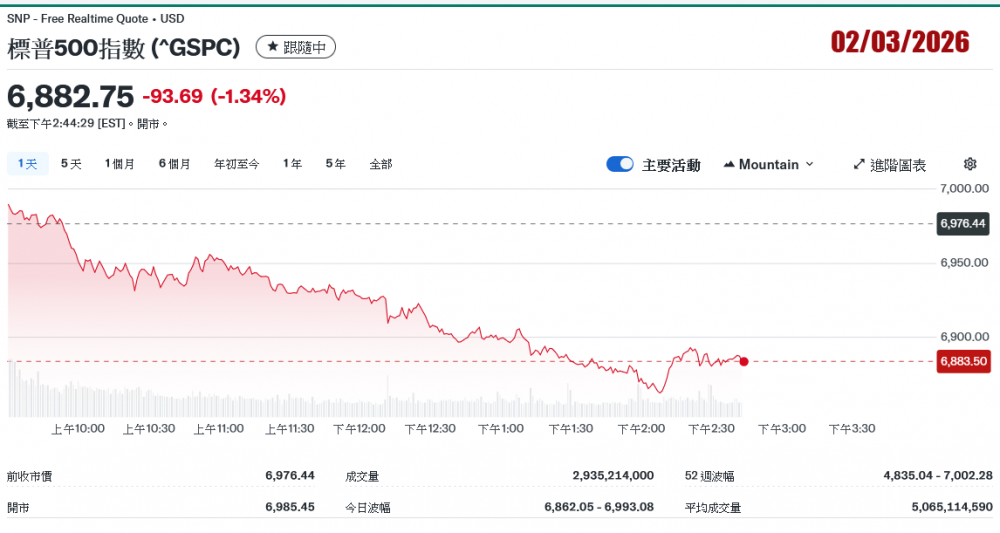Click the expand arrows advanced chart icon
Screen dimensions: 1000x533
(859, 164)
